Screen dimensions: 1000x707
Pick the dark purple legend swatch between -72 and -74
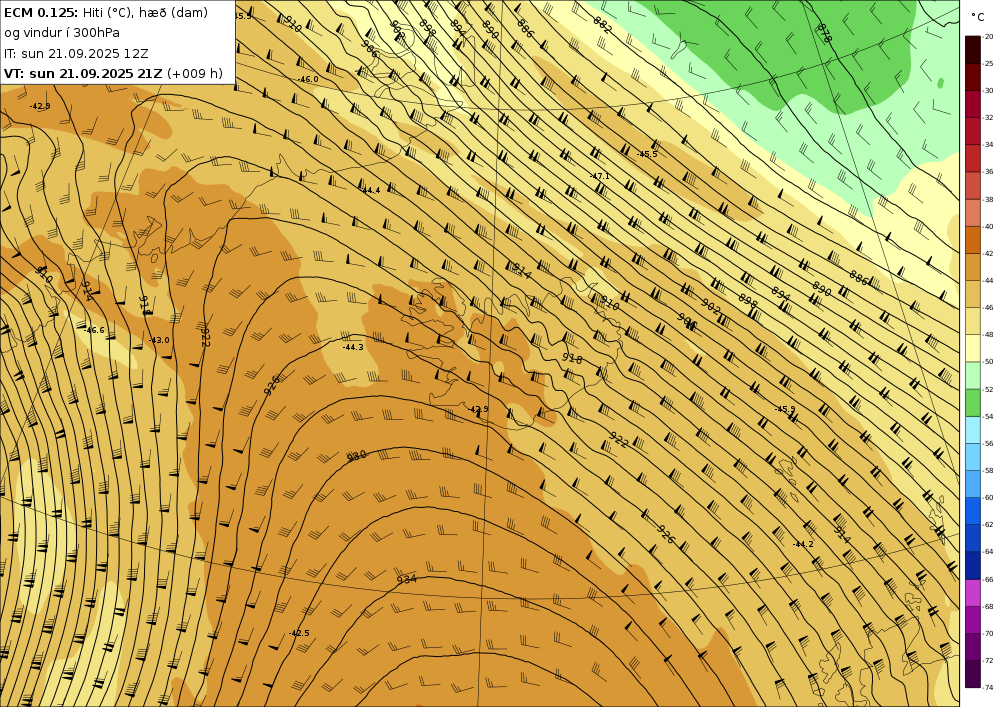point(973,674)
